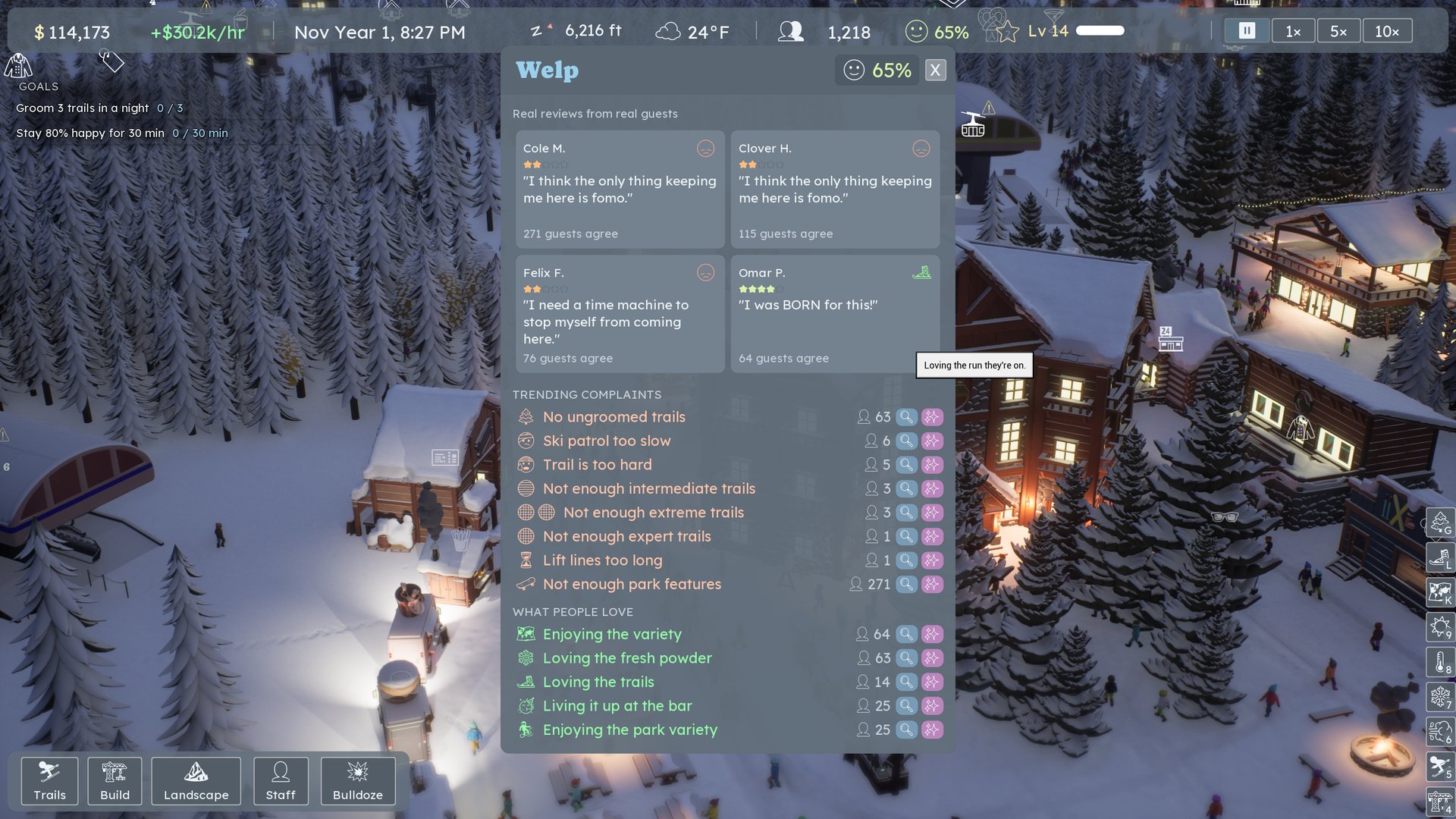Image resolution: width=1456 pixels, height=819 pixels.
Task: Toggle the skier overlay numbered 5
Action: [1439, 767]
